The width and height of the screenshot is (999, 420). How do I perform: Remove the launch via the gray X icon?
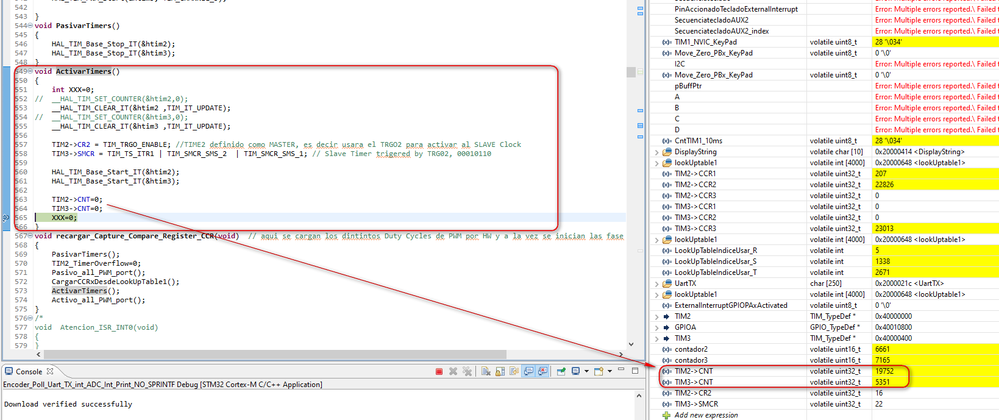click(453, 371)
